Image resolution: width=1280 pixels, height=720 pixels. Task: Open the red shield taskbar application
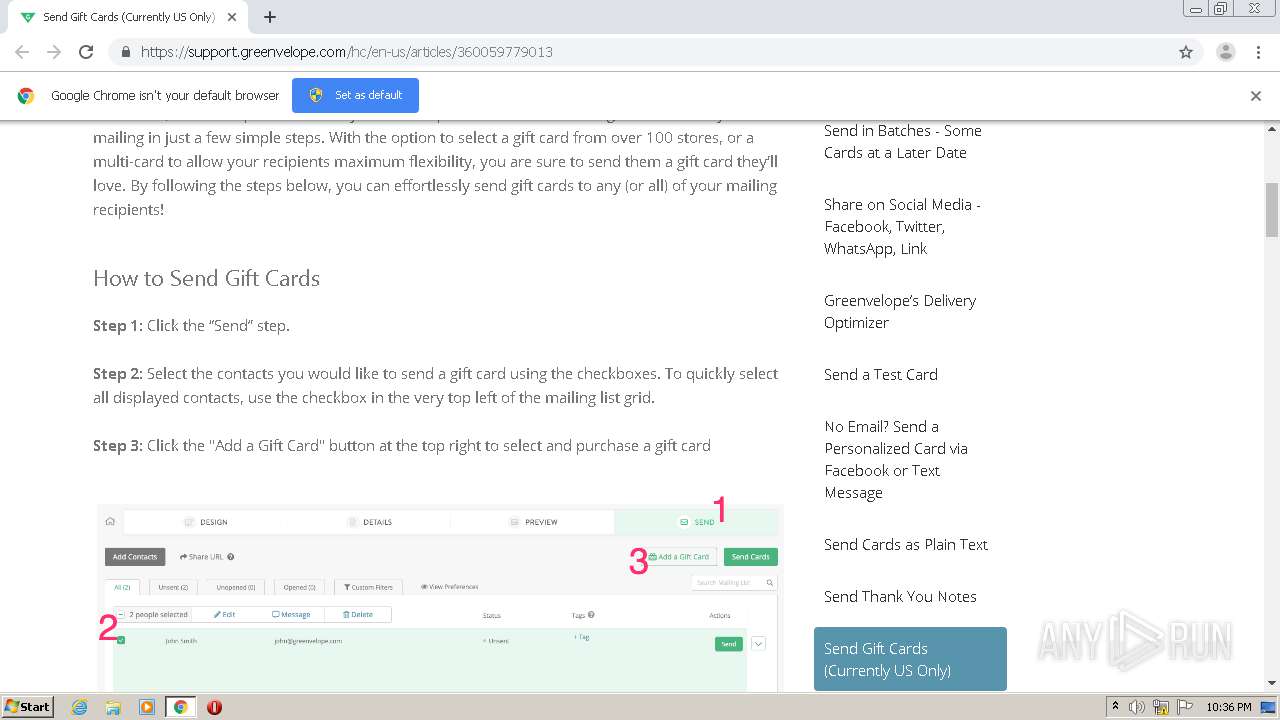pyautogui.click(x=214, y=707)
